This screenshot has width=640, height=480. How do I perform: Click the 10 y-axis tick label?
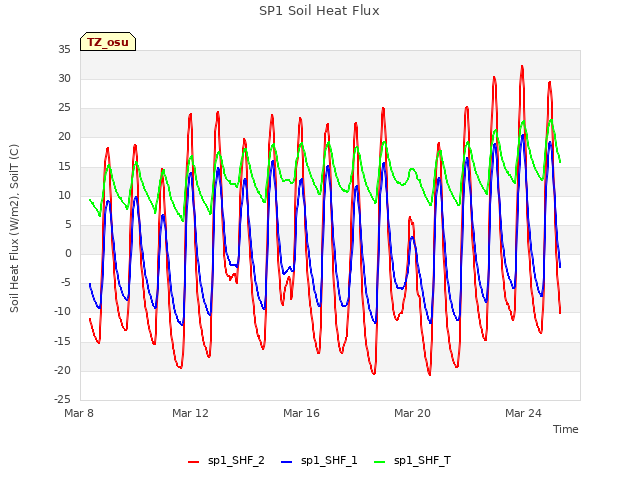point(64,196)
